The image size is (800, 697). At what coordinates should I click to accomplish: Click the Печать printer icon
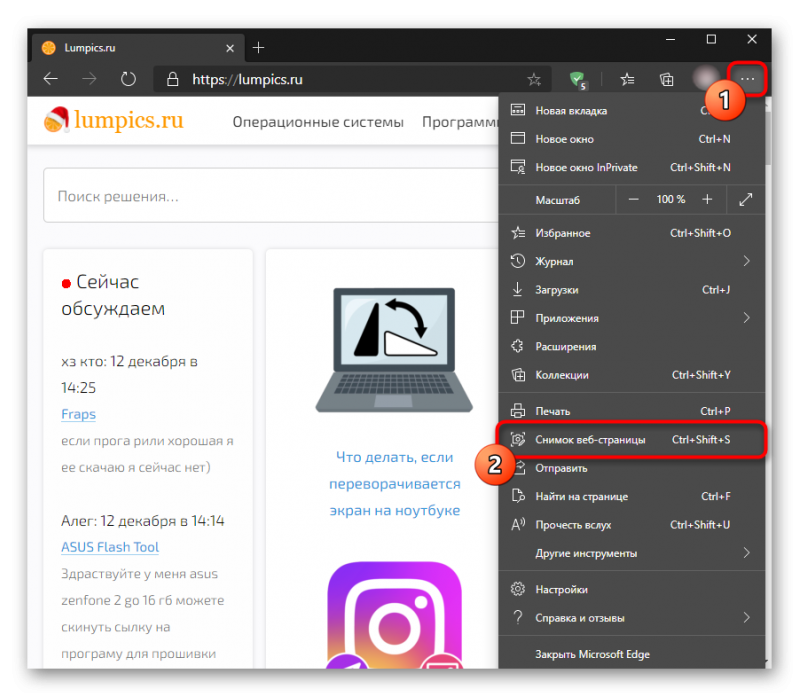[x=518, y=411]
